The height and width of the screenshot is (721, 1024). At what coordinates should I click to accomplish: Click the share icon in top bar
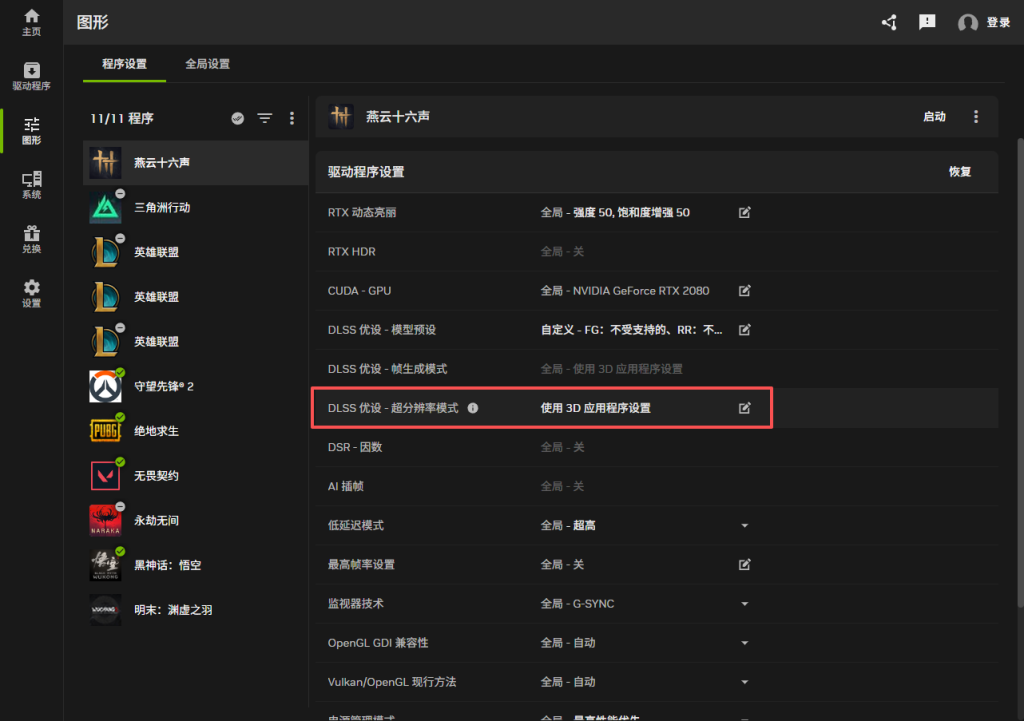click(889, 22)
